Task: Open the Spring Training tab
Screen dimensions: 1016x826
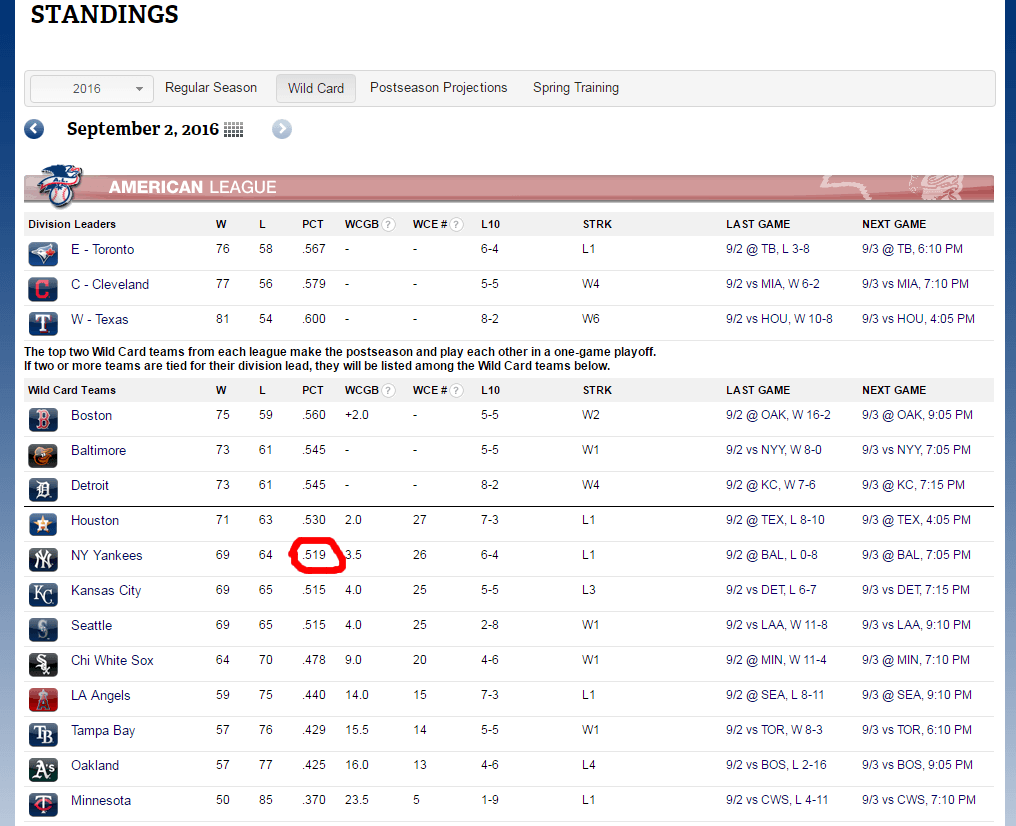Action: pyautogui.click(x=576, y=87)
